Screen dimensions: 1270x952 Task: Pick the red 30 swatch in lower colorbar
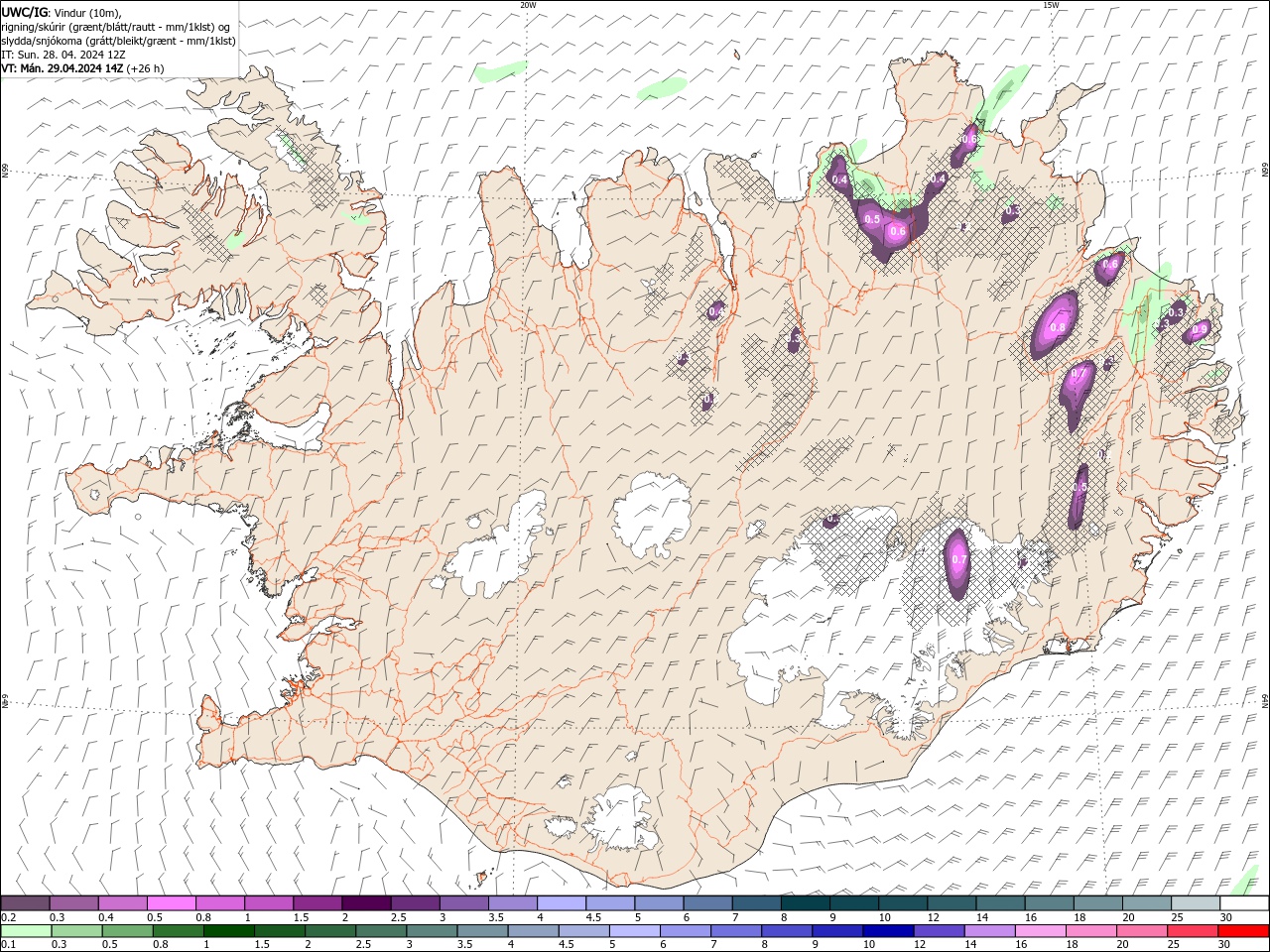[1243, 930]
